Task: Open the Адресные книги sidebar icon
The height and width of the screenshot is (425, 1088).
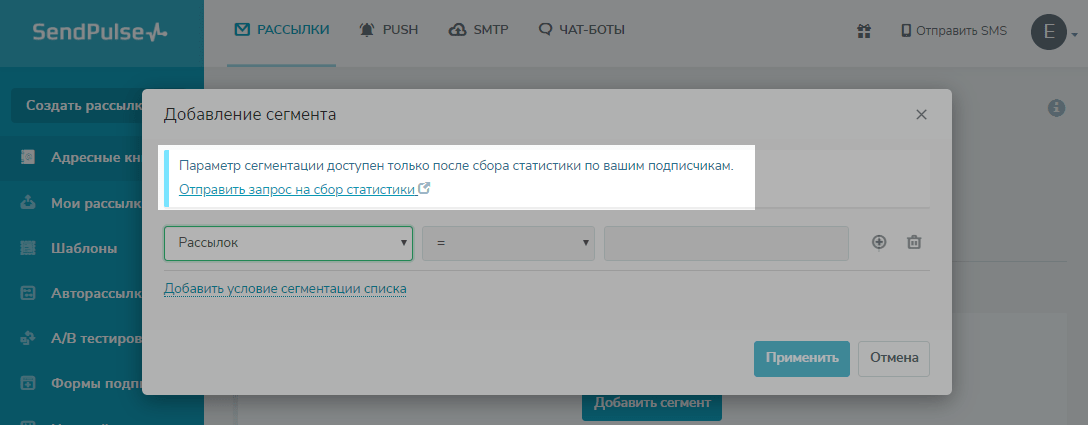Action: 28,157
